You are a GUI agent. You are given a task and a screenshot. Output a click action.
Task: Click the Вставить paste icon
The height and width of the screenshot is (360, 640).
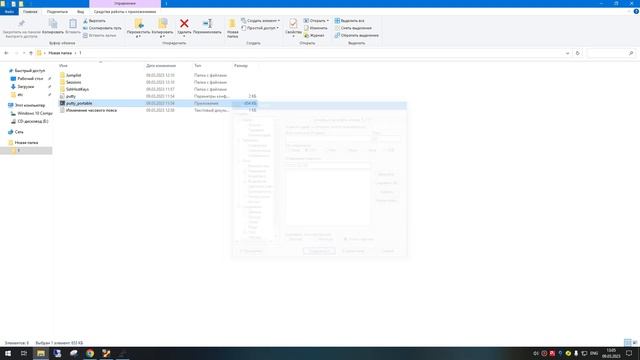(73, 24)
